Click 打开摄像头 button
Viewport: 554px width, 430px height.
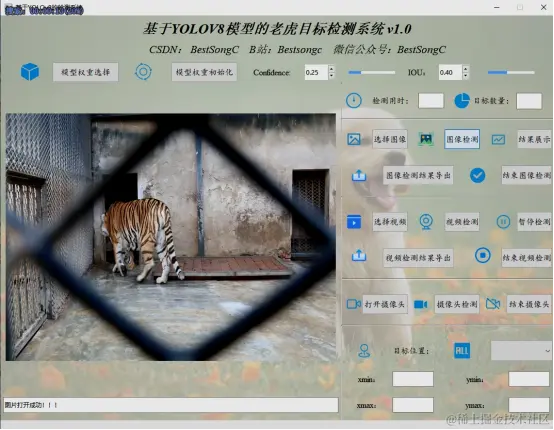tap(385, 304)
